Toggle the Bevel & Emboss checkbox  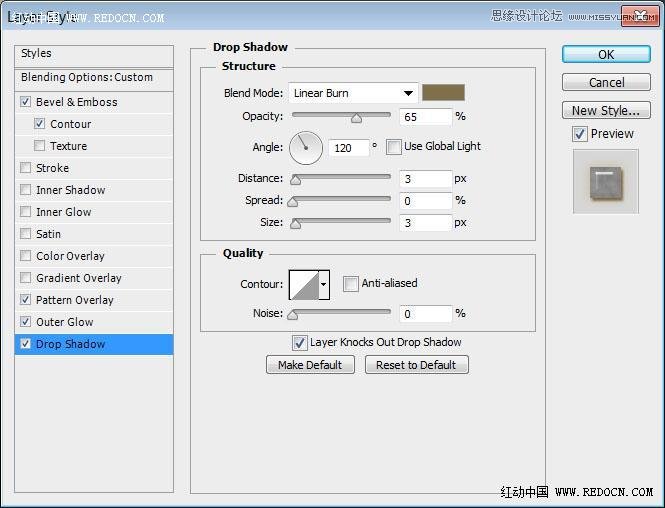pos(25,102)
